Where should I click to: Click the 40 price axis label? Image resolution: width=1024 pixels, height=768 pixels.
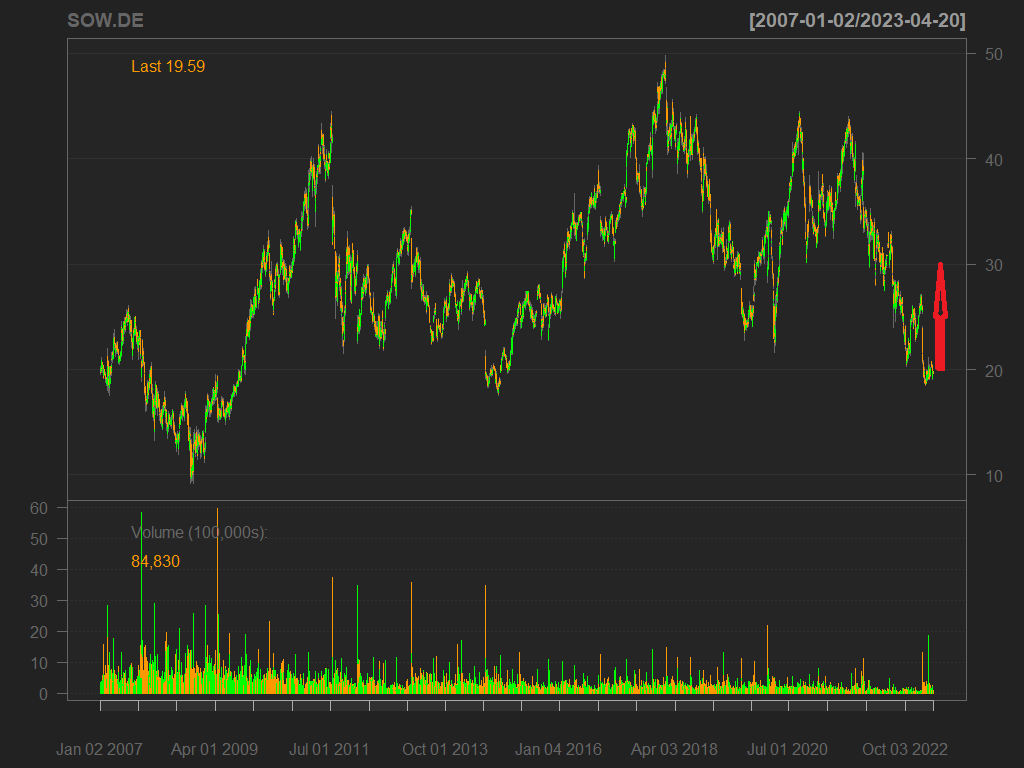993,160
